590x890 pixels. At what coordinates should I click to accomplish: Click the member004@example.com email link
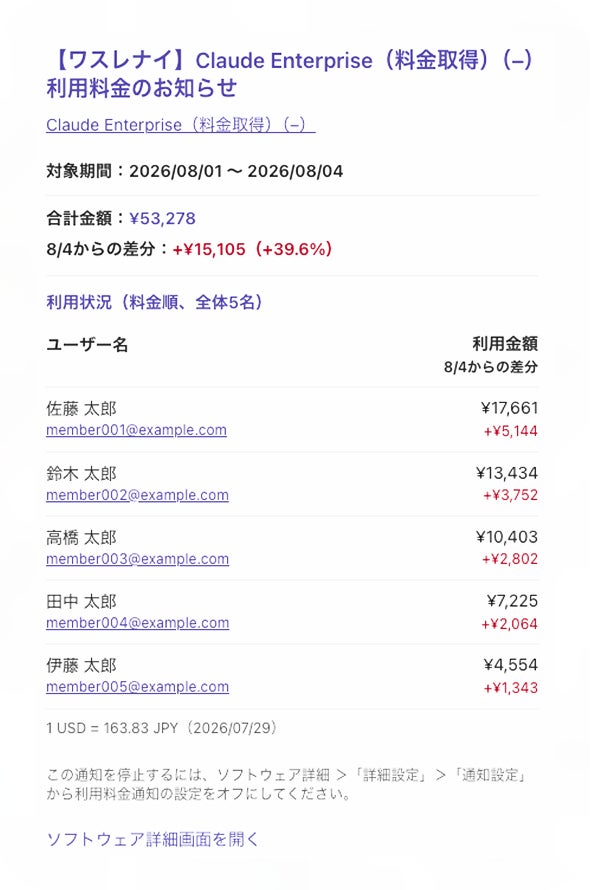coord(137,623)
